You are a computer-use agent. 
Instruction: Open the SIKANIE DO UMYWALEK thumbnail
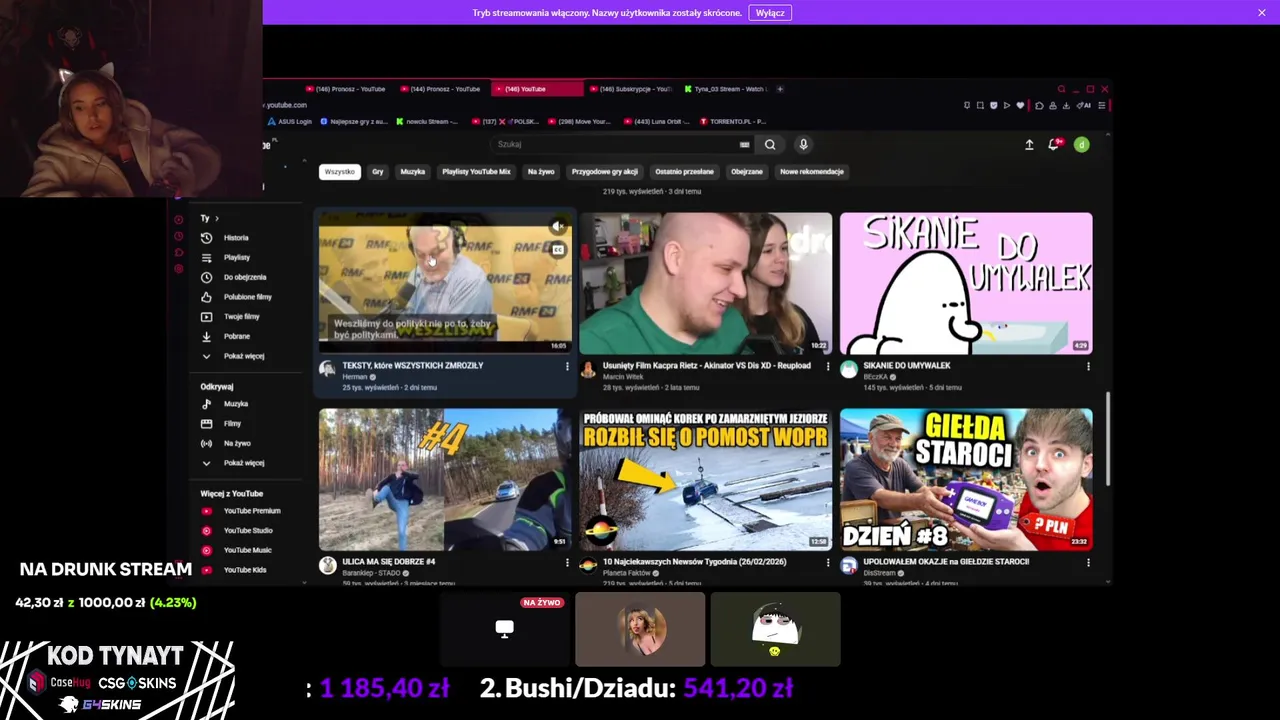[966, 283]
